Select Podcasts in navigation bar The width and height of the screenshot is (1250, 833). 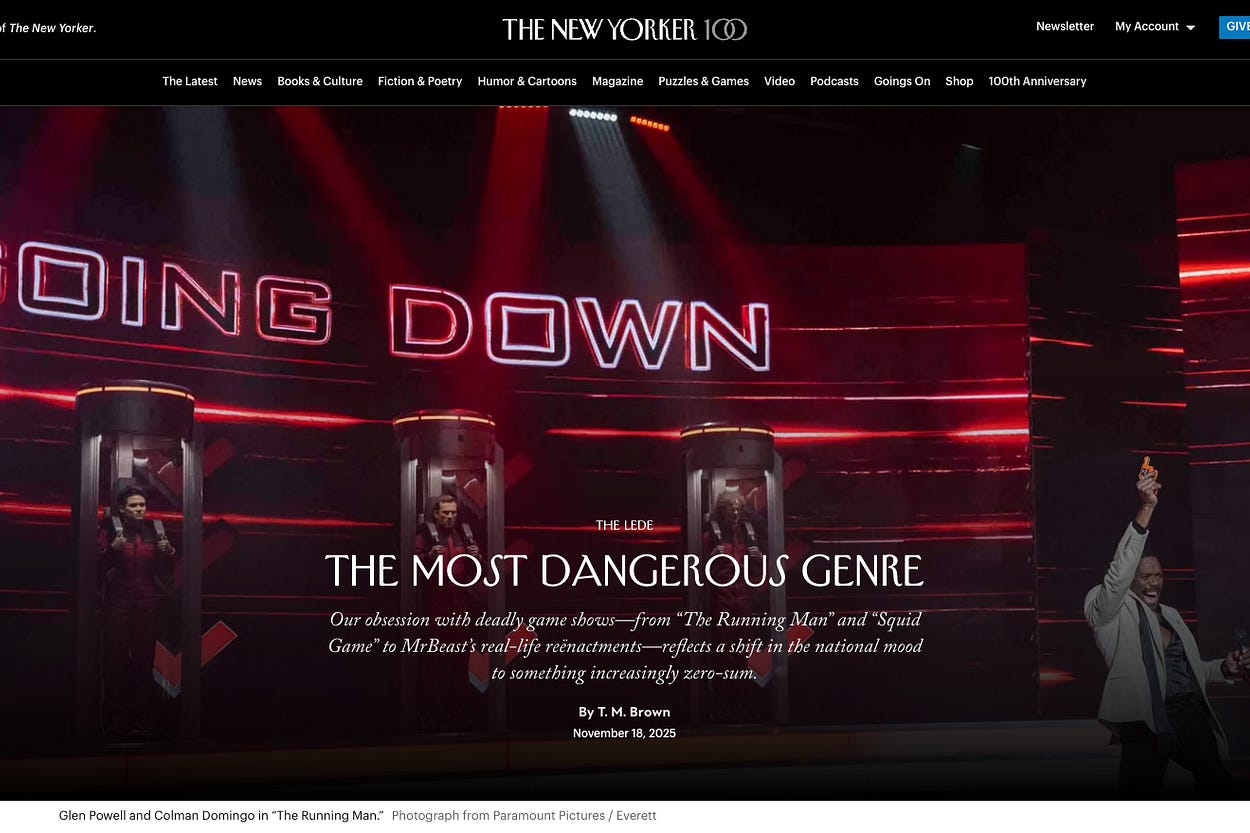pos(834,81)
